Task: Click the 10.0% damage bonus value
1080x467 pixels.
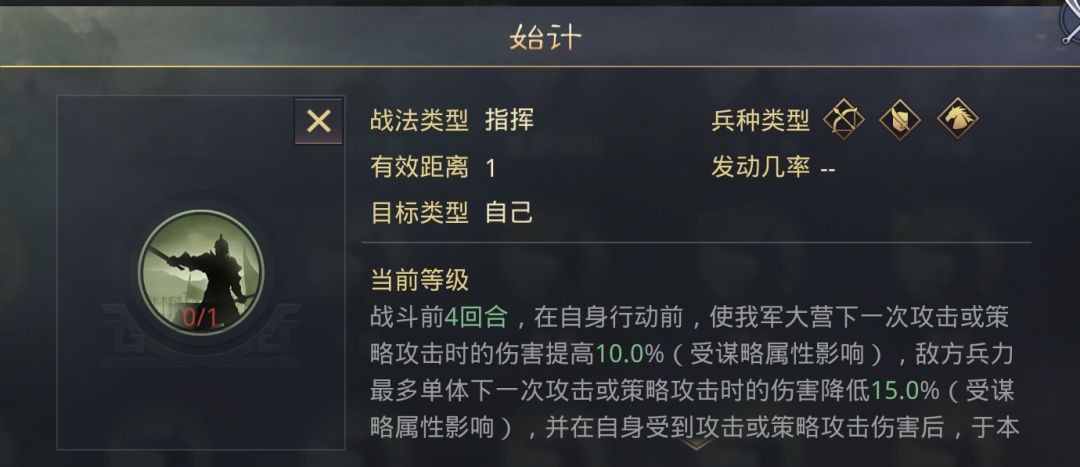Action: point(631,354)
